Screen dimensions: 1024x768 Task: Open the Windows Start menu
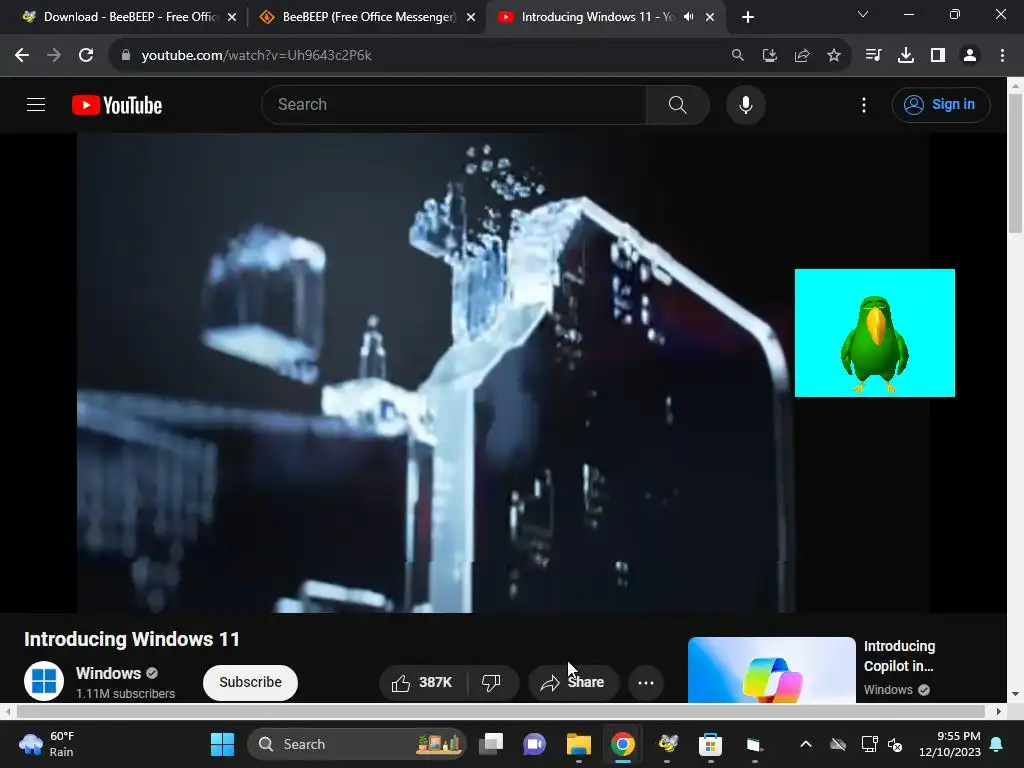click(x=222, y=744)
